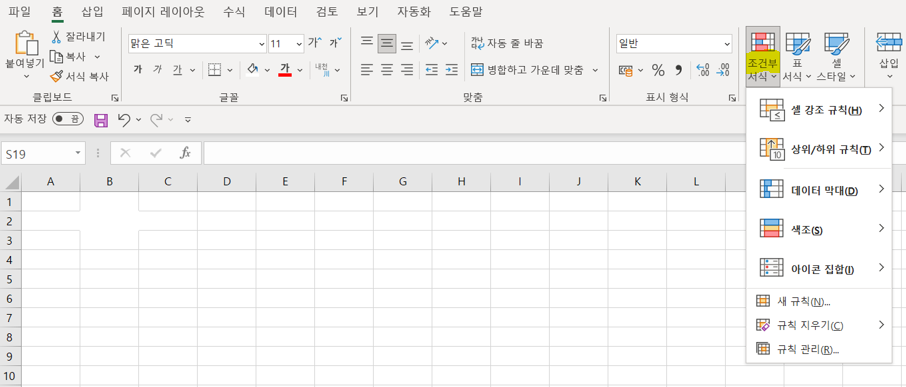Click the Undo arrow
Image resolution: width=906 pixels, height=387 pixels.
(x=124, y=120)
